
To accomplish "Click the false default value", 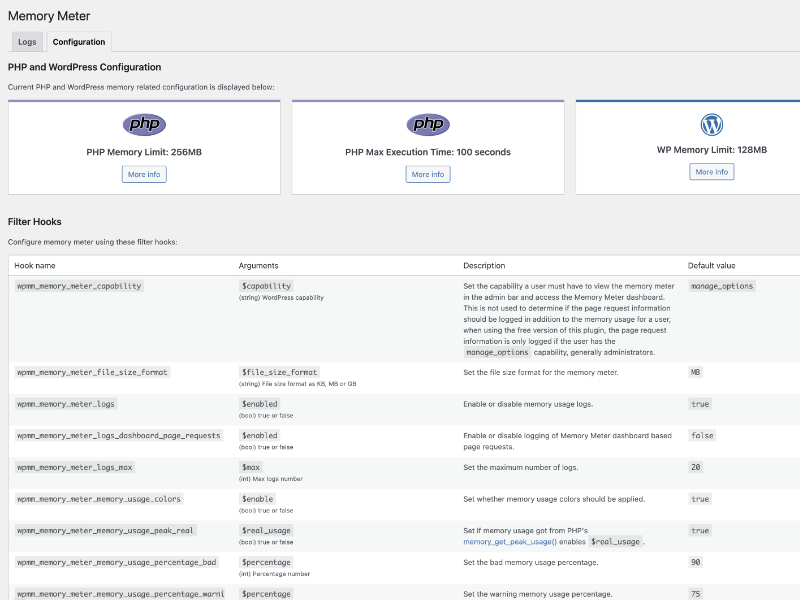I will tap(702, 436).
